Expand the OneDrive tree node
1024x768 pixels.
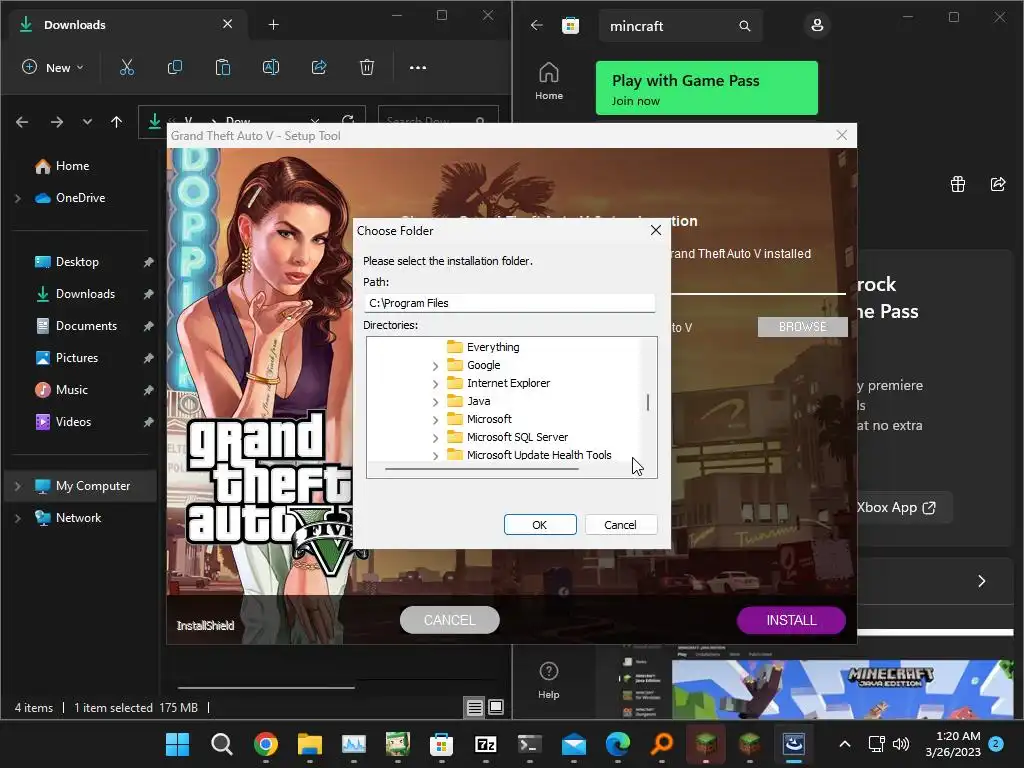coord(18,198)
